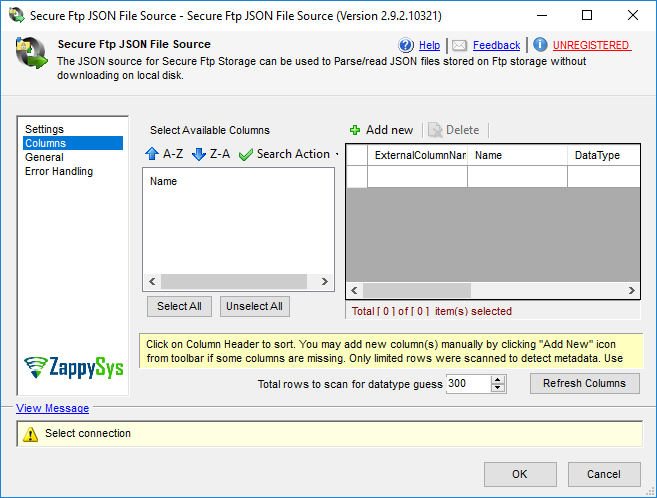Click the Cancel button
657x498 pixels.
point(604,475)
